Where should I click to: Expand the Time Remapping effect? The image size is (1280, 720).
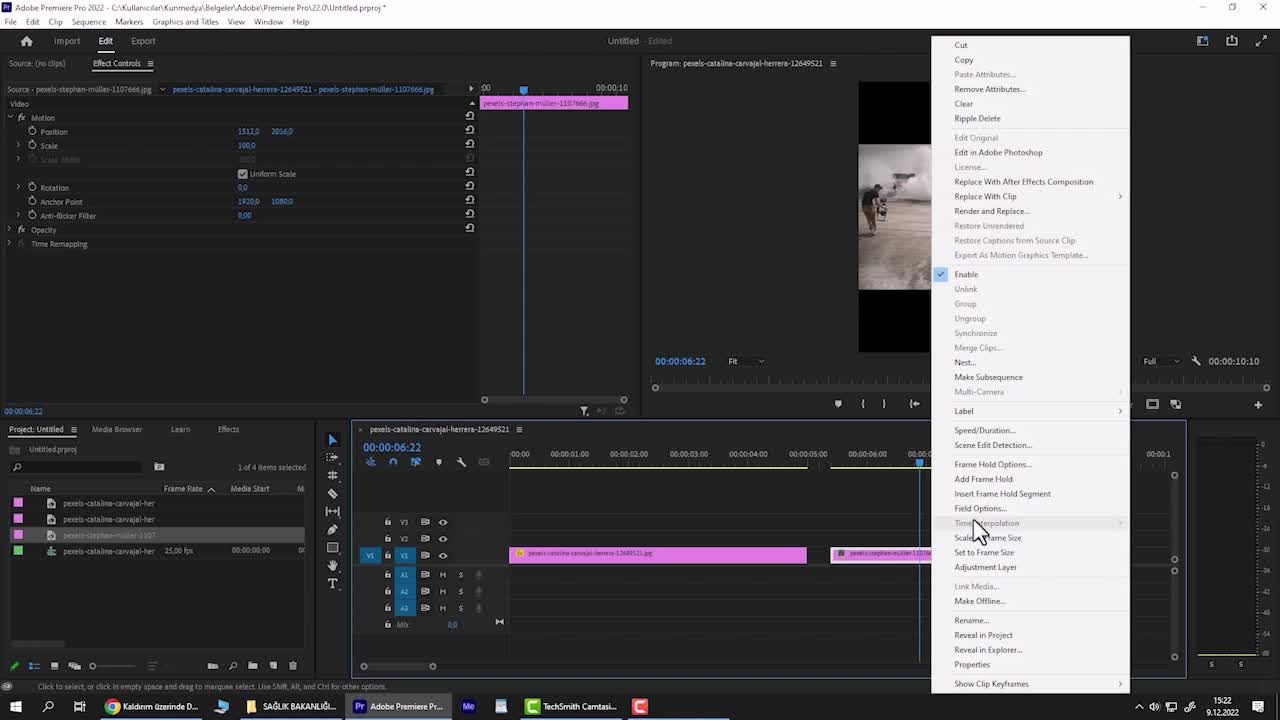pyautogui.click(x=9, y=244)
